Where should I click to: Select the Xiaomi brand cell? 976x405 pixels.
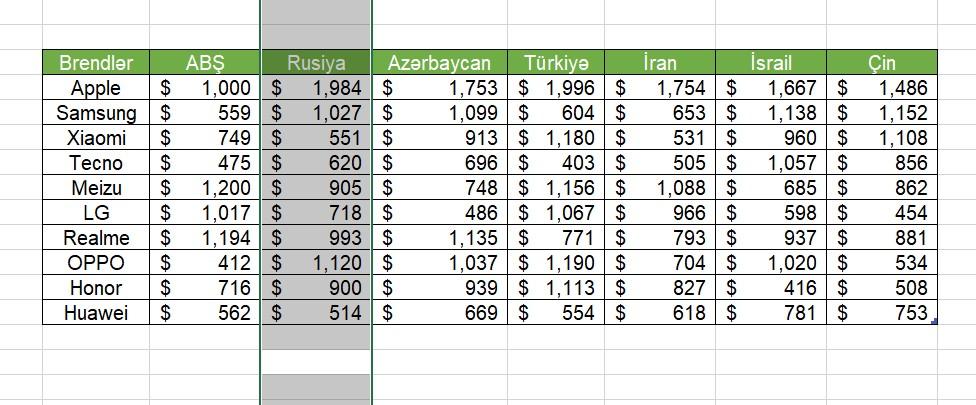[96, 137]
